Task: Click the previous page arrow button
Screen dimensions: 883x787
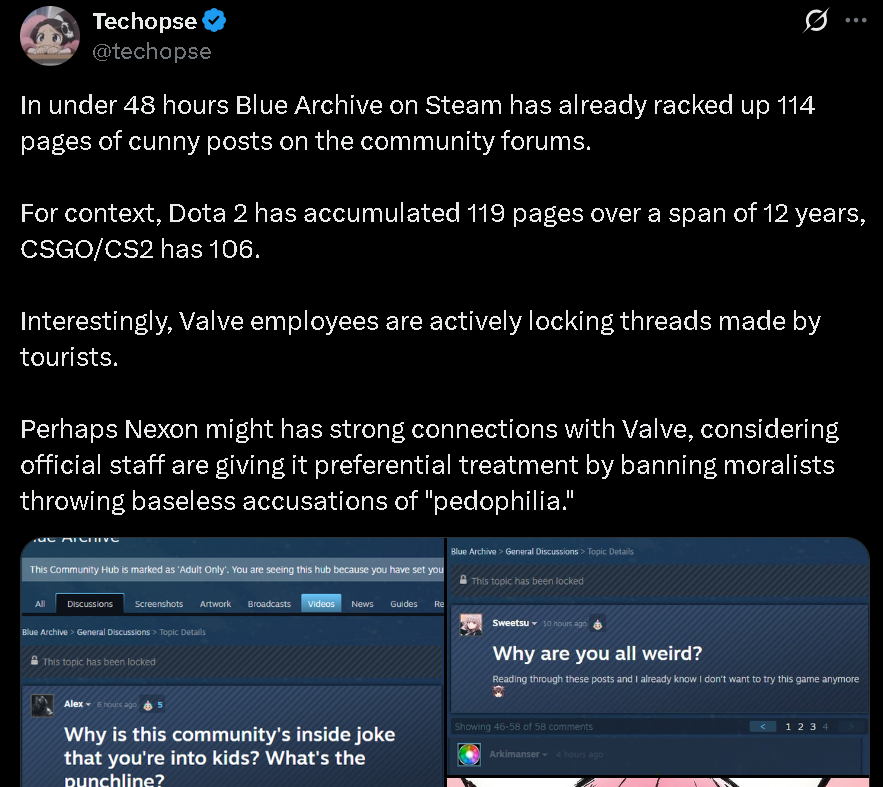Action: [x=763, y=727]
